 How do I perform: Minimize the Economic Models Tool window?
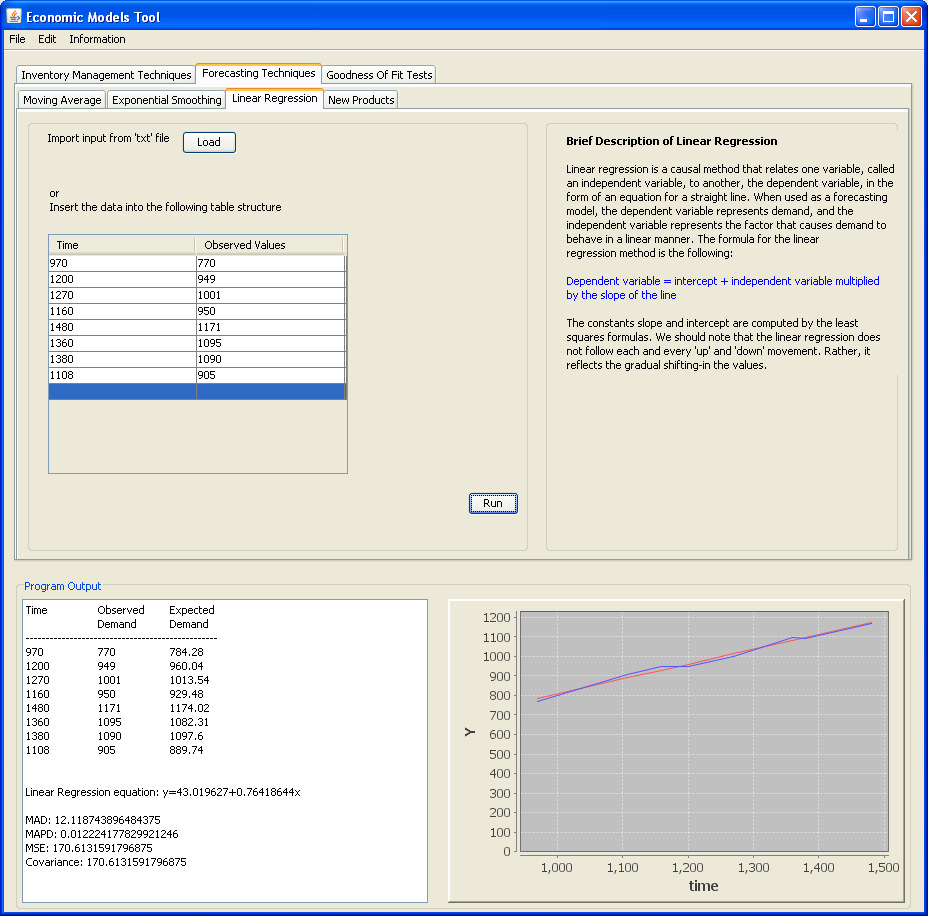pos(865,17)
